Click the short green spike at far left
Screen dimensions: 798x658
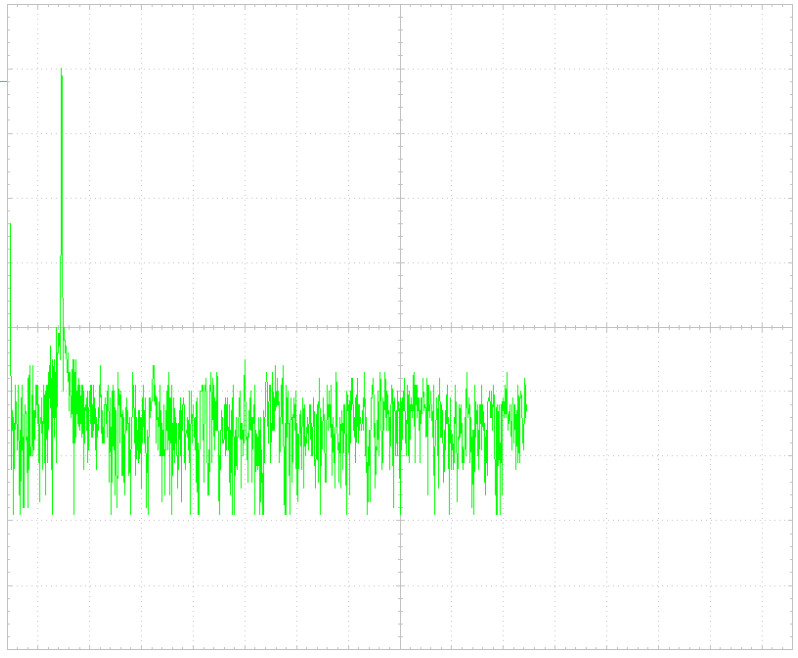10,226
